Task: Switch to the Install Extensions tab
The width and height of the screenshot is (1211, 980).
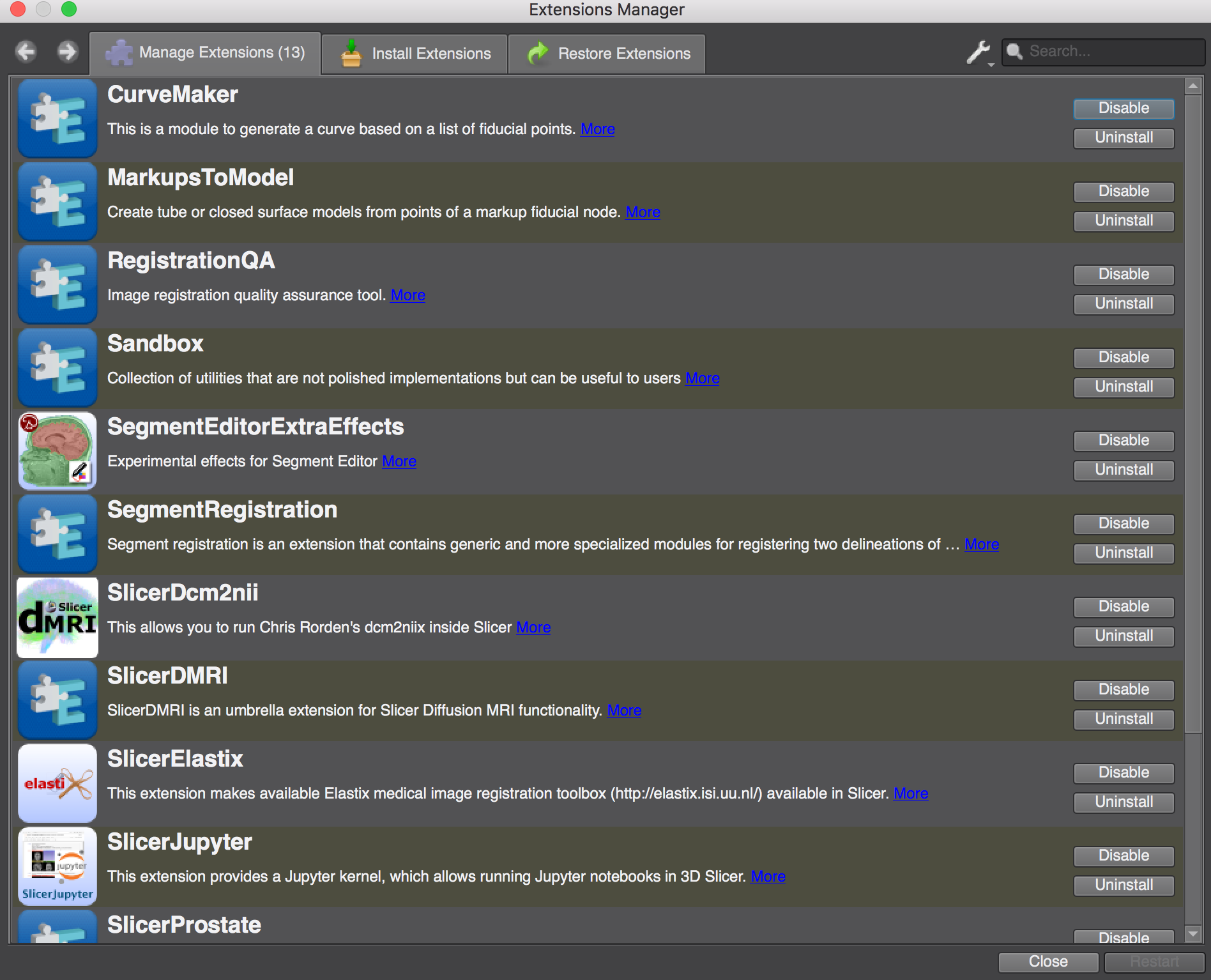Action: 414,53
